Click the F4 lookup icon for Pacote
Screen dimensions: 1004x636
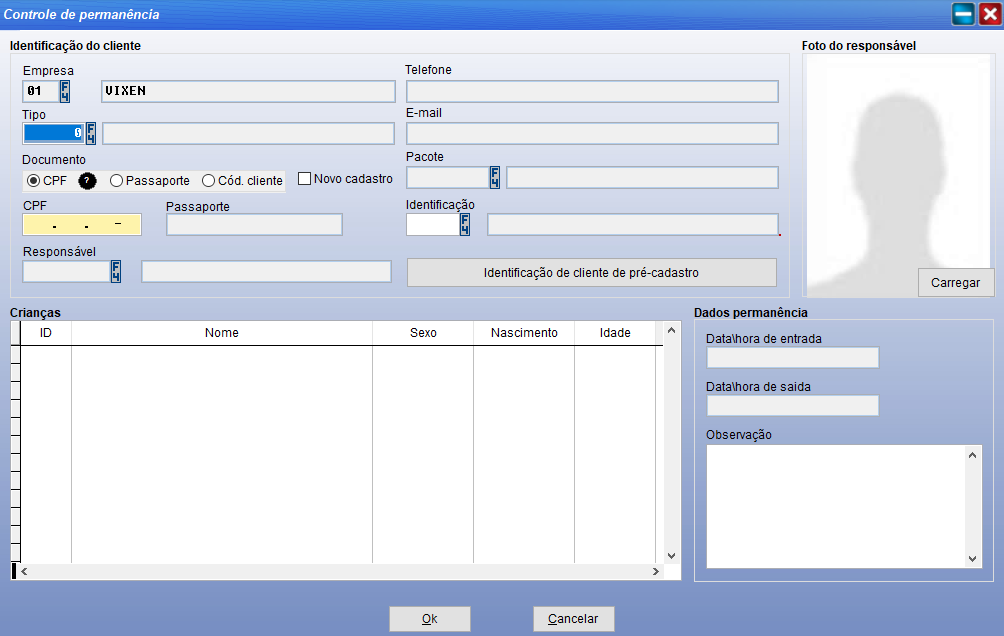point(494,178)
